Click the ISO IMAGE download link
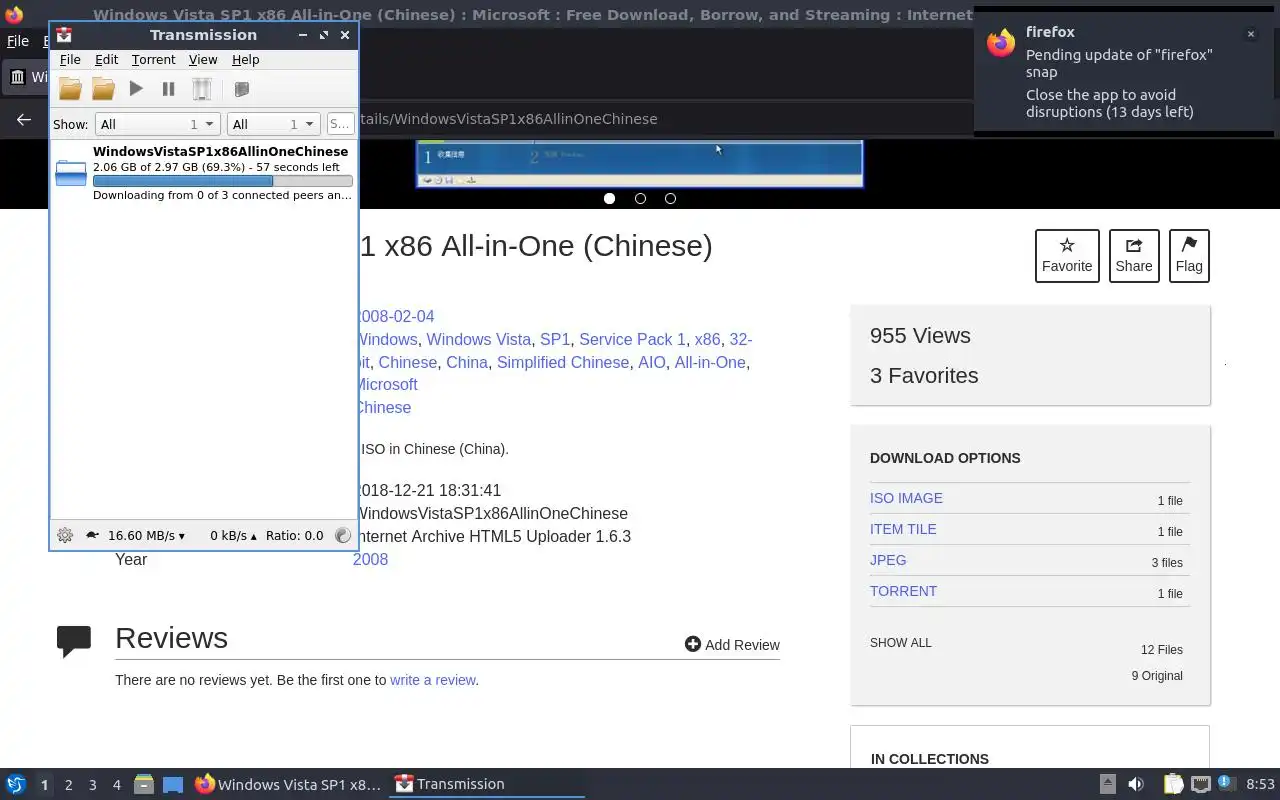 point(906,498)
